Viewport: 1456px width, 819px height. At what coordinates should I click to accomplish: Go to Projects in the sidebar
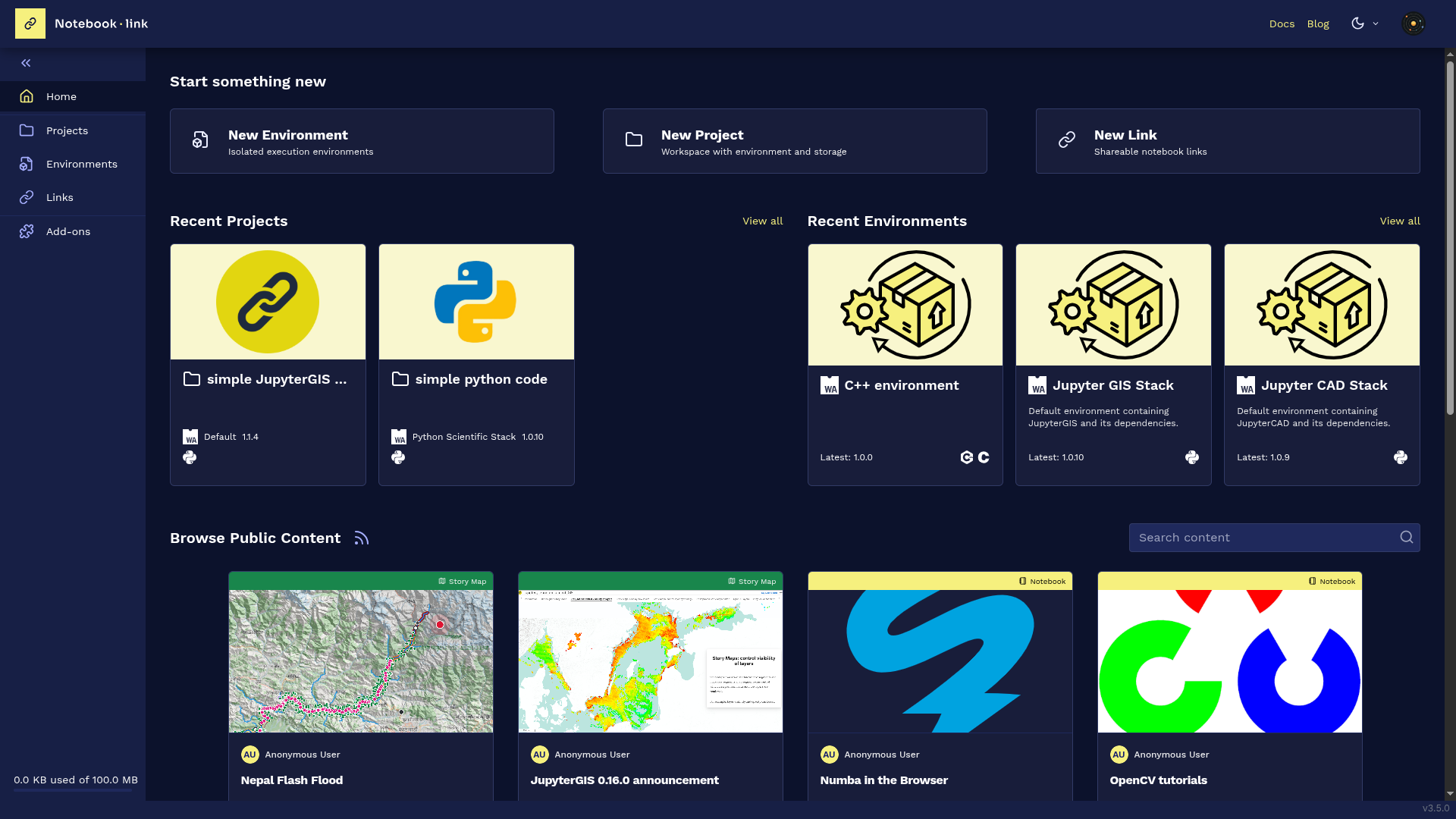coord(73,130)
